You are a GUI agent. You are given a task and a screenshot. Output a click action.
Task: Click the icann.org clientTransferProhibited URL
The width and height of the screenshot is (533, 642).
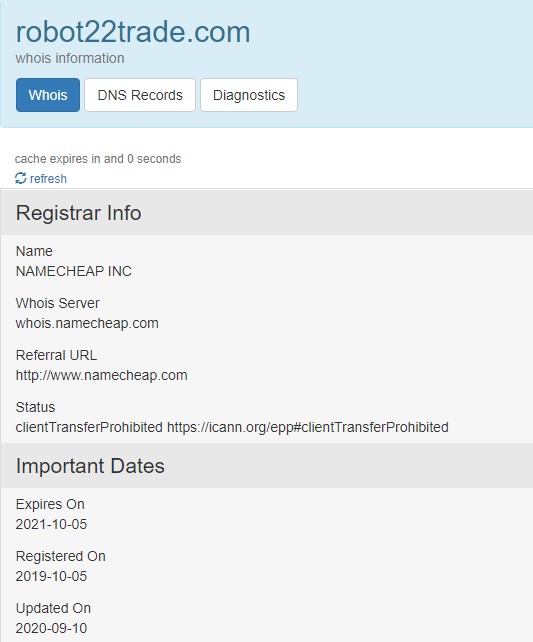coord(308,427)
